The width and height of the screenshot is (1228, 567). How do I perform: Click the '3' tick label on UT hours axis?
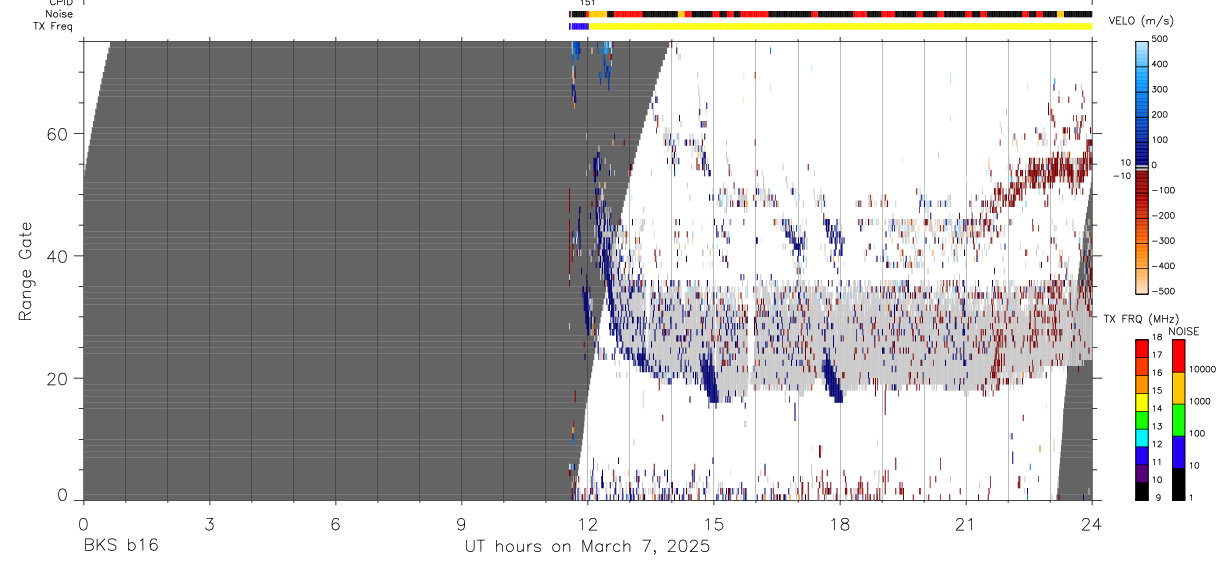coord(209,524)
